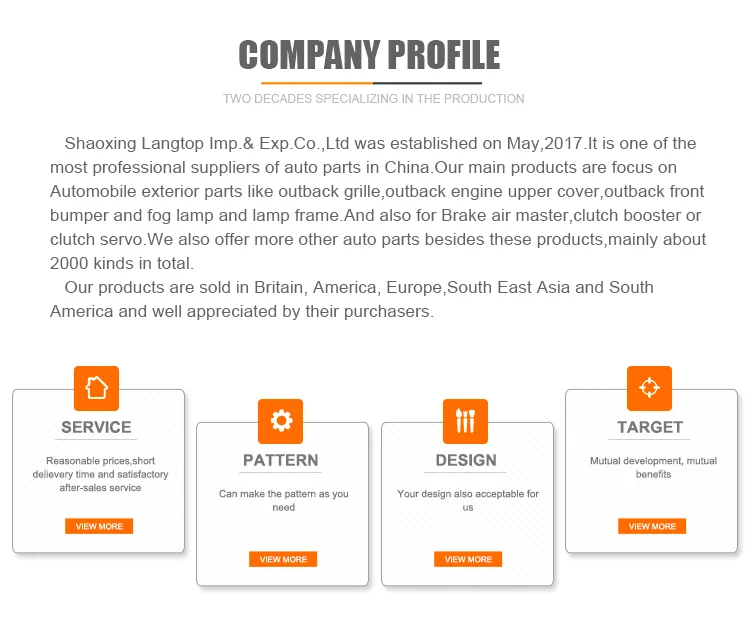Click the COMPANY PROFILE title

click(370, 54)
